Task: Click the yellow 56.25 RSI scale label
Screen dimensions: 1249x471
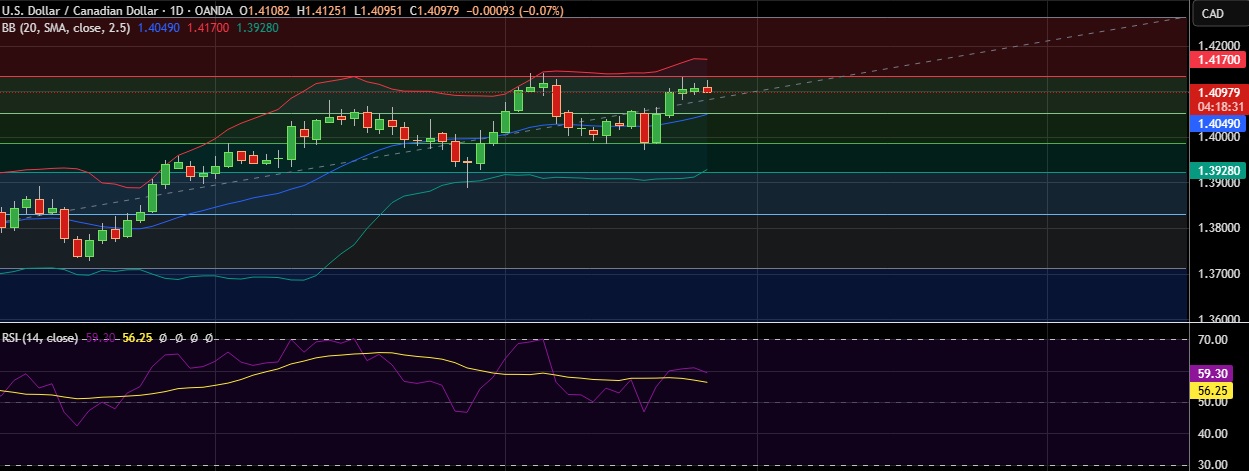Action: (1218, 391)
